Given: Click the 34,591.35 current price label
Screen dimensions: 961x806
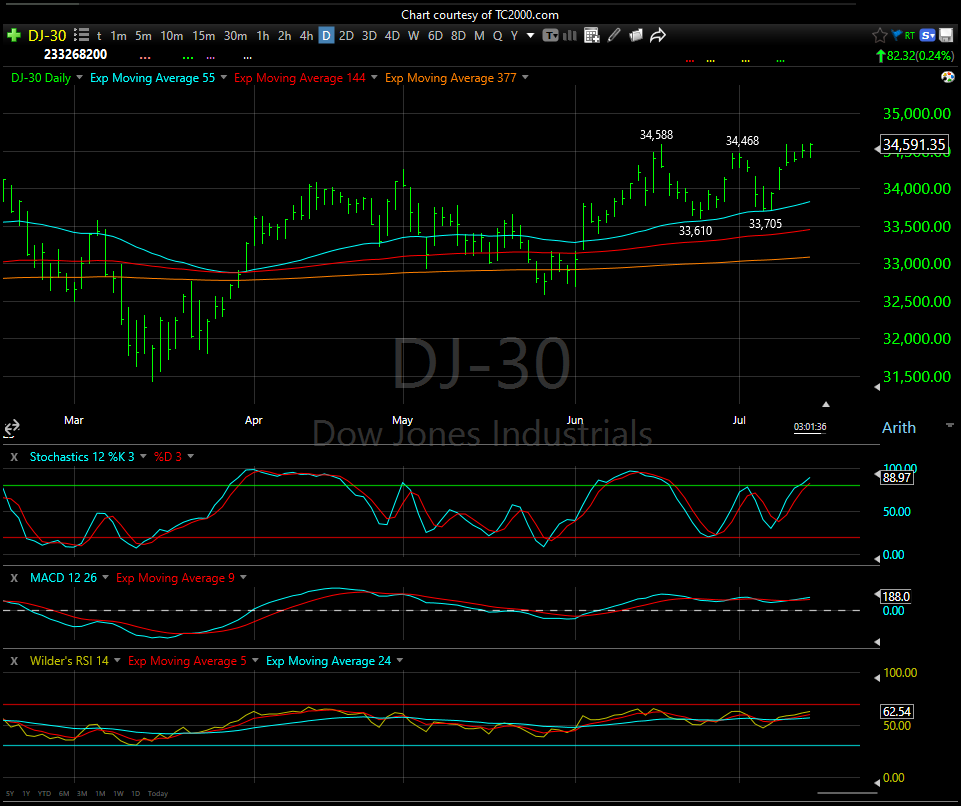Looking at the screenshot, I should [x=914, y=145].
